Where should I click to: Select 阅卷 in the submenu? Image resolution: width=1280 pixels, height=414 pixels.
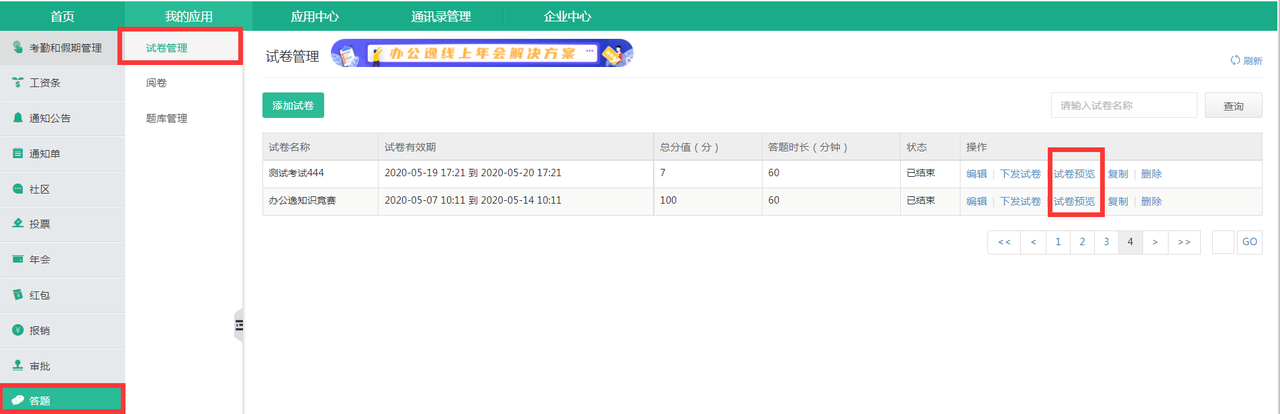pos(156,83)
